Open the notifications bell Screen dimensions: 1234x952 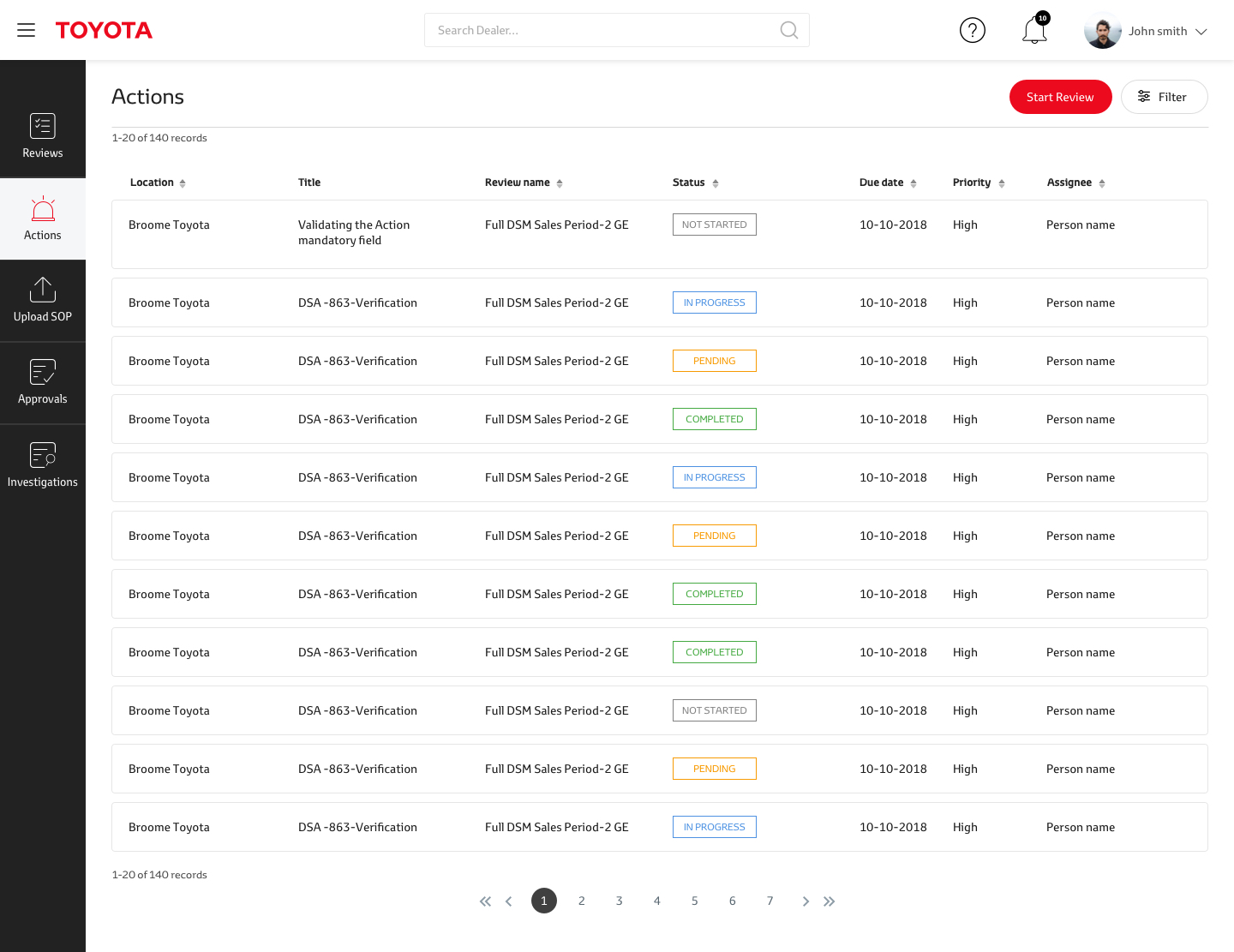click(x=1034, y=31)
